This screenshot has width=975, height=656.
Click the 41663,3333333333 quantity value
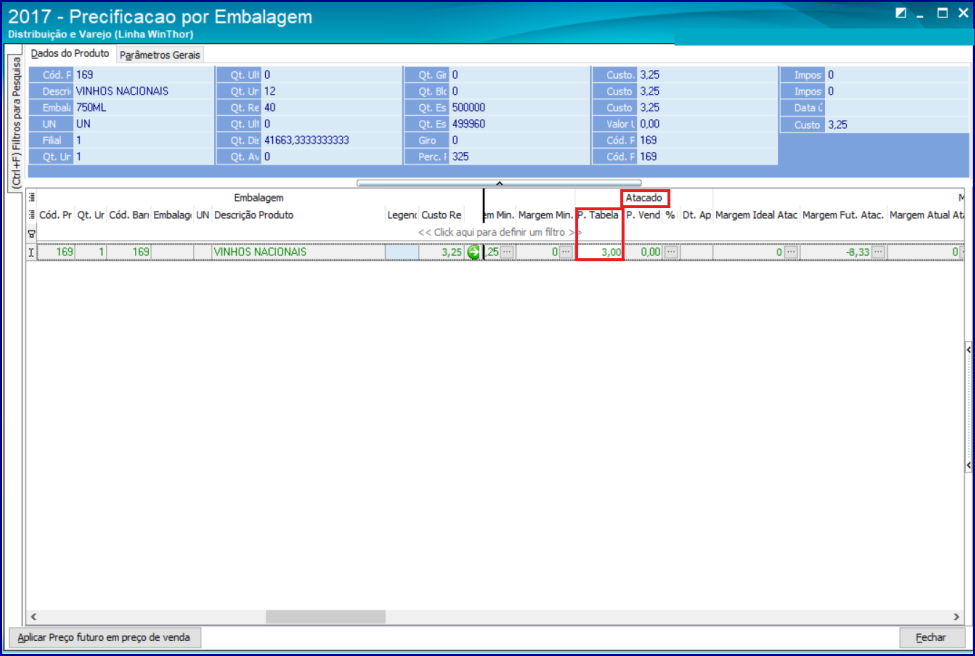pos(332,140)
